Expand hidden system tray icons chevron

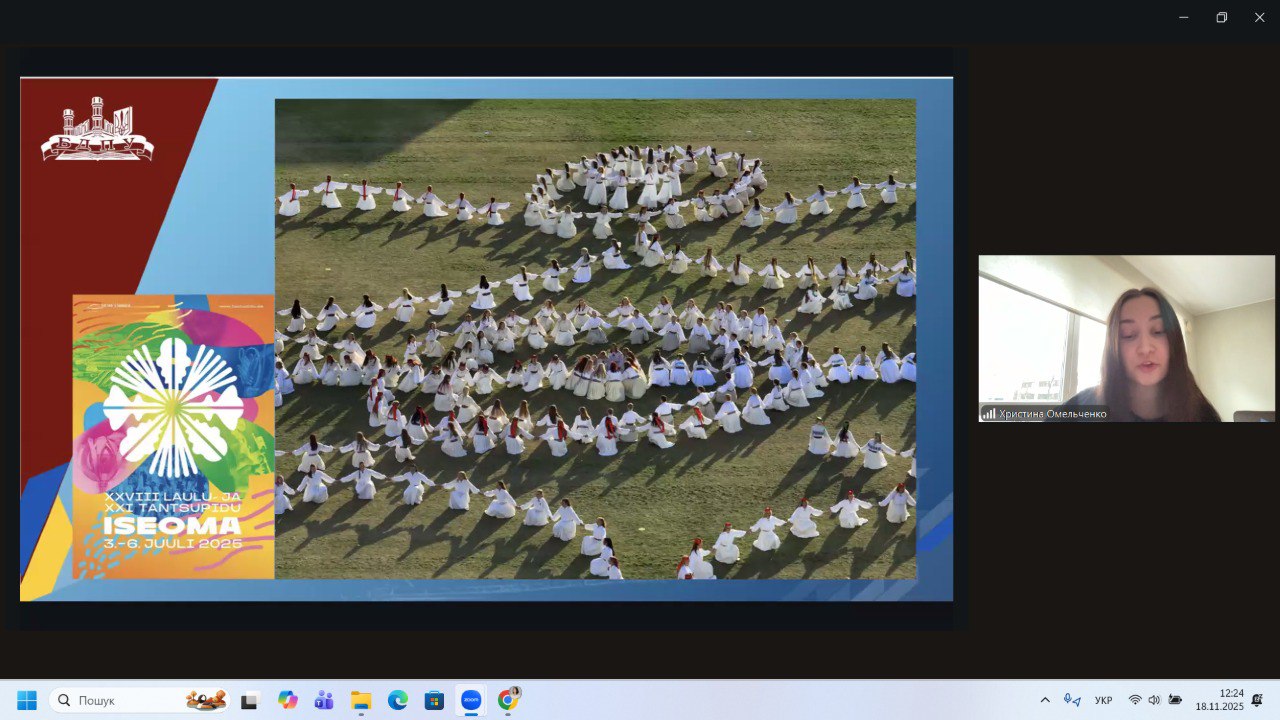point(1045,700)
